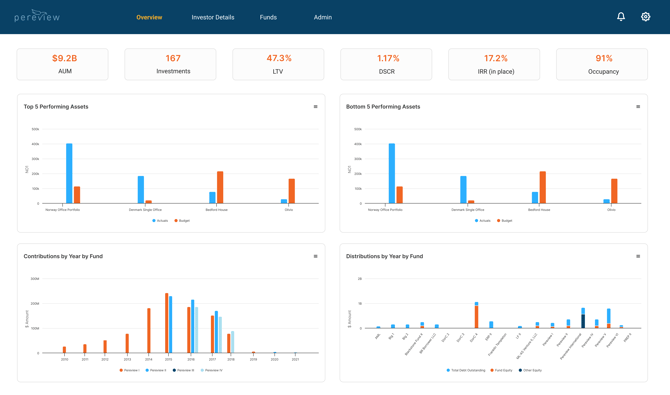Open Contributions by Year chart menu
Viewport: 670px width, 395px height.
click(315, 256)
